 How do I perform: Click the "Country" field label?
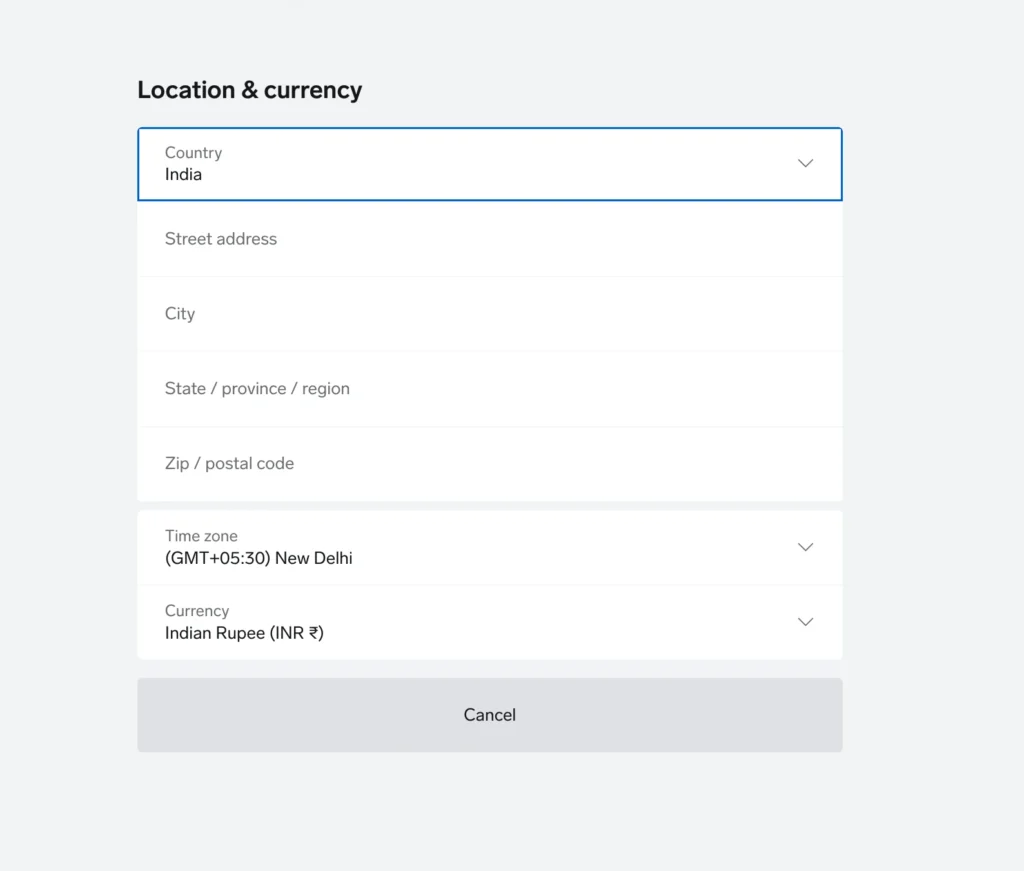193,153
